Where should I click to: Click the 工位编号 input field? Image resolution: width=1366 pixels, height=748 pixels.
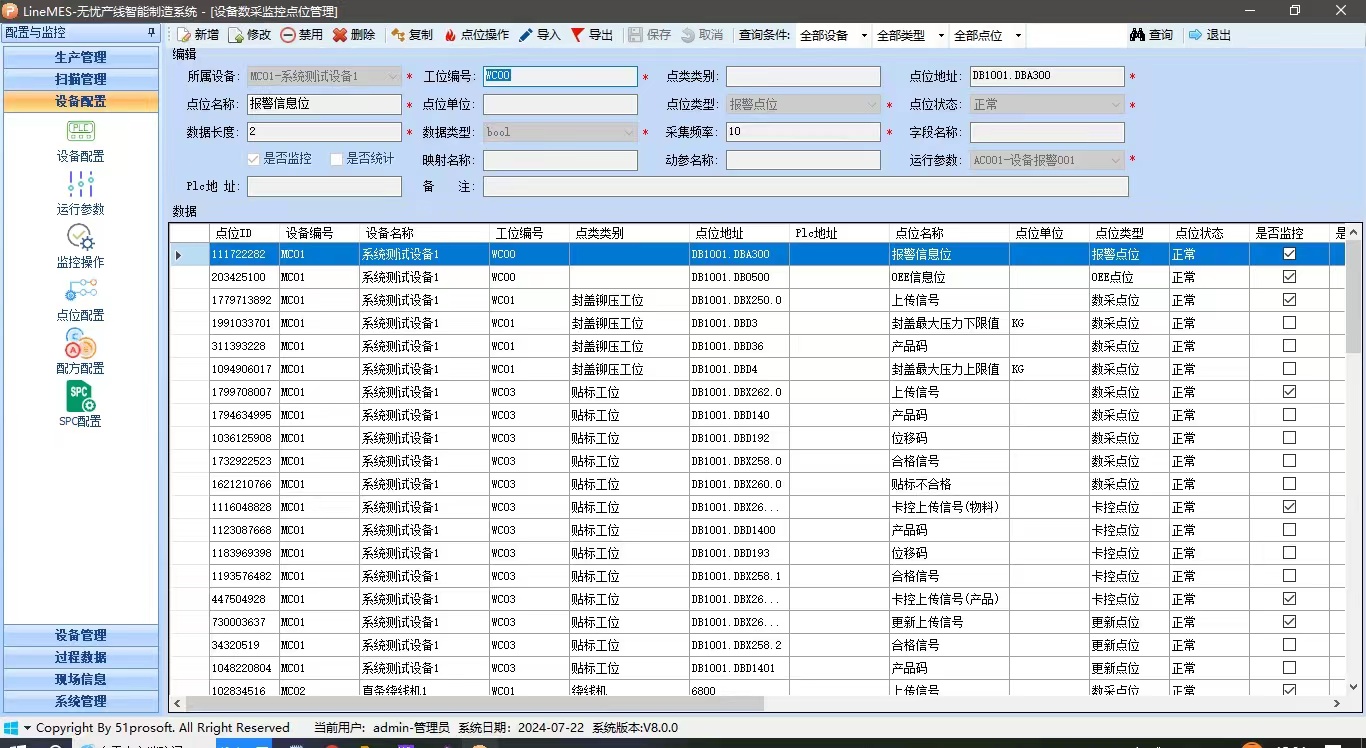(x=560, y=76)
